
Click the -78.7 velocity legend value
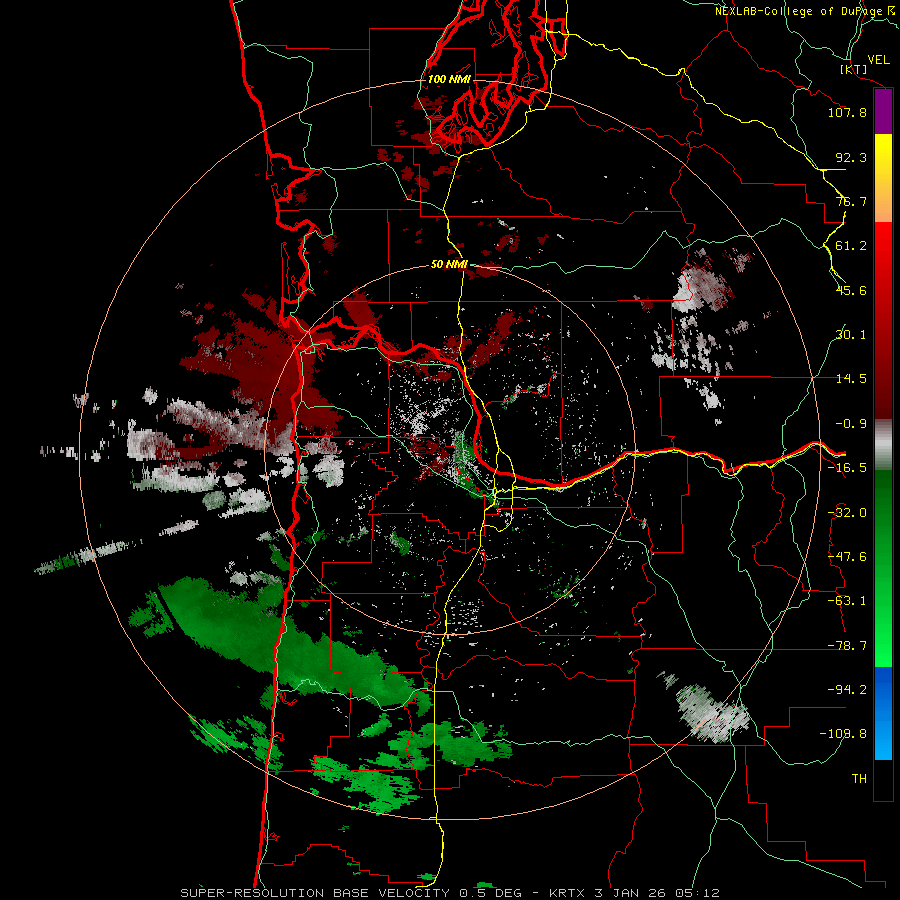click(847, 646)
